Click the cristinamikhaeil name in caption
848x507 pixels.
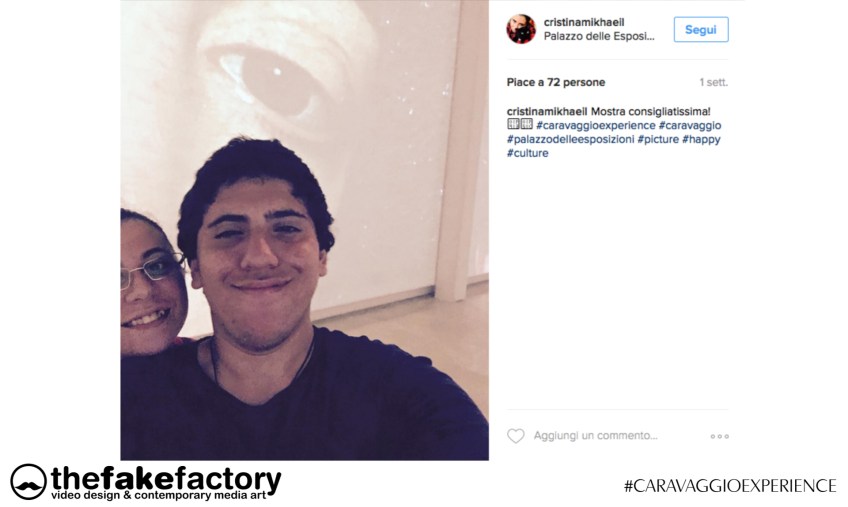547,111
